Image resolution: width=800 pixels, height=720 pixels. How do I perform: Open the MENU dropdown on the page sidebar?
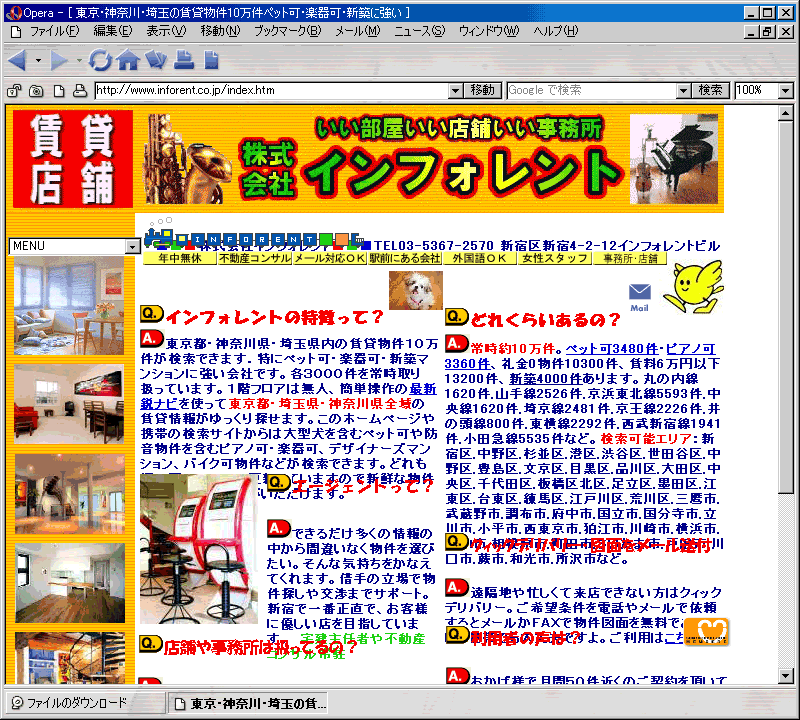(132, 246)
